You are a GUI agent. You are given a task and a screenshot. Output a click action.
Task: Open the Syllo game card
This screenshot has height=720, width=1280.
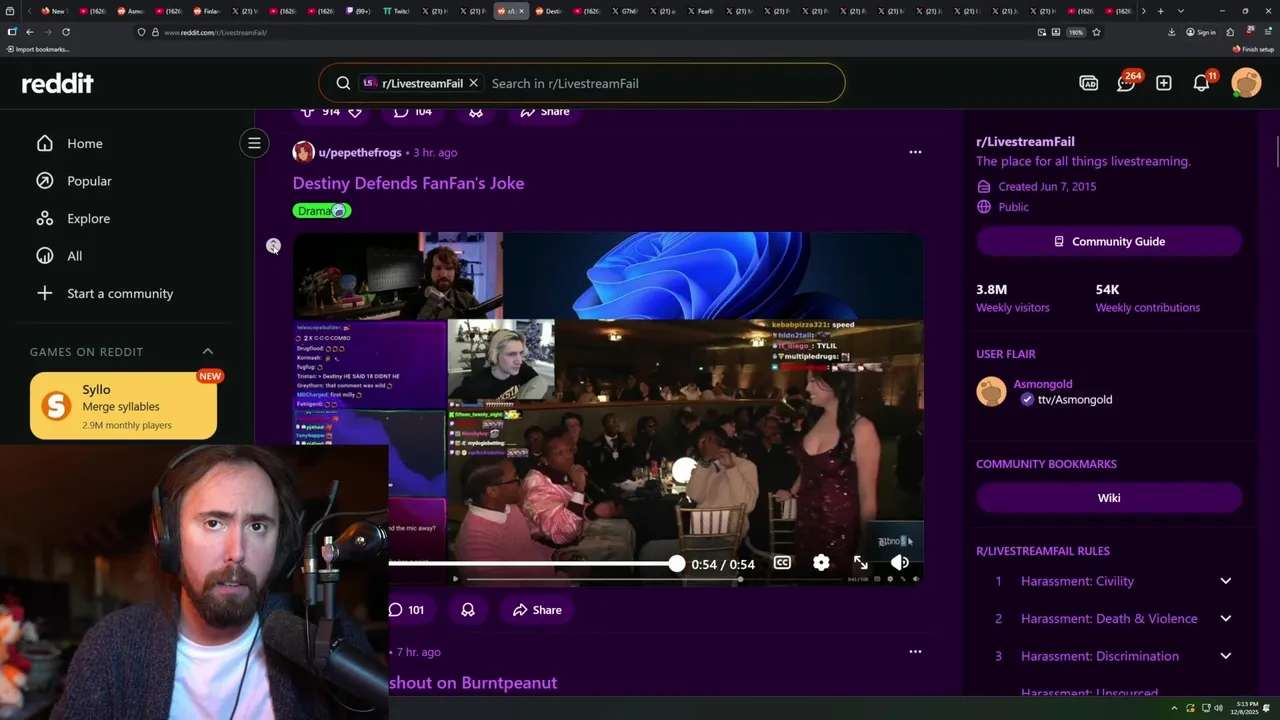tap(123, 406)
